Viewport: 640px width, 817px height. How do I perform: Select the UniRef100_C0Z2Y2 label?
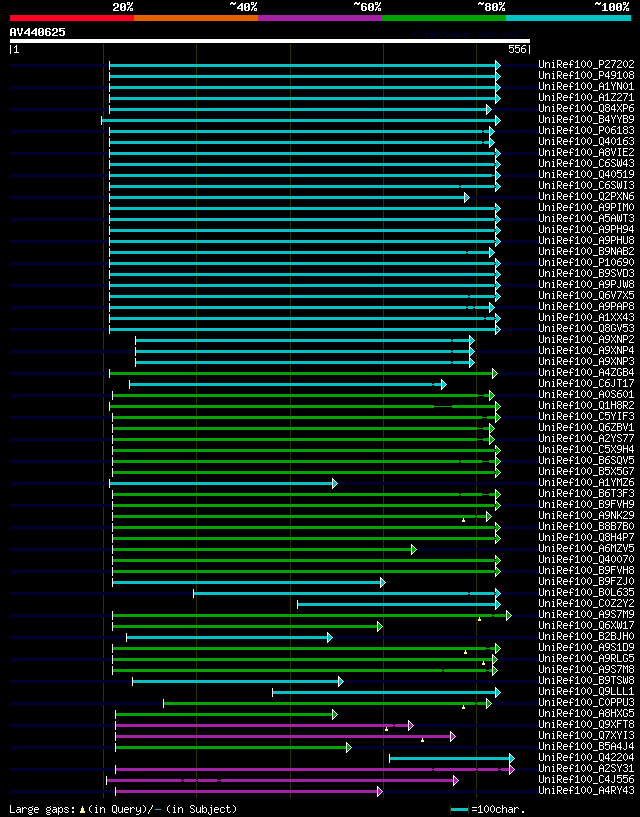coord(586,603)
